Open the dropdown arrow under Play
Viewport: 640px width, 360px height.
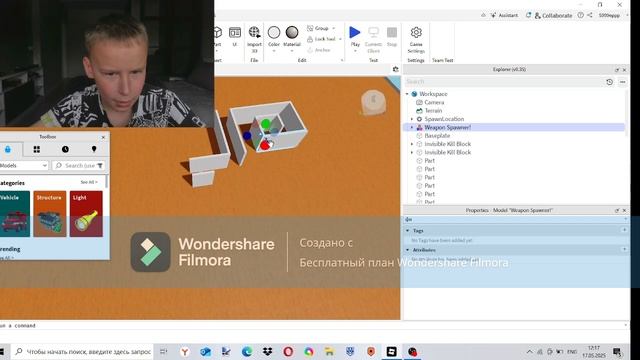tap(355, 51)
